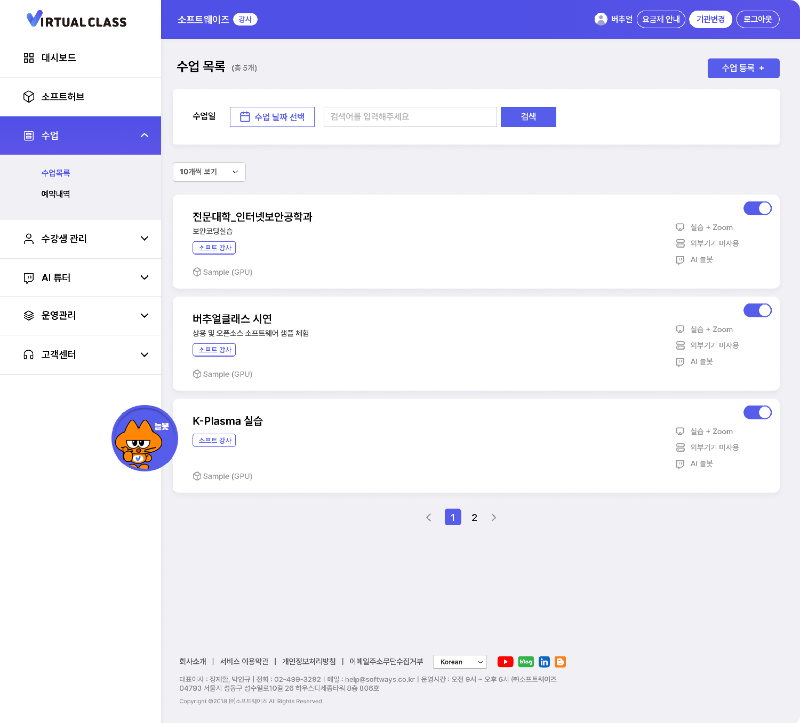
Task: Select 예약내역 under the 수업 menu
Action: pos(56,194)
